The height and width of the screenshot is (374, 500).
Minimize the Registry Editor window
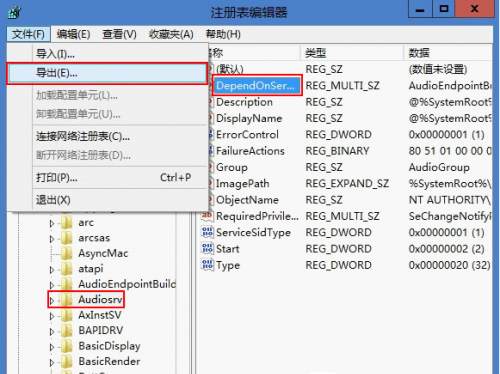(420, 9)
